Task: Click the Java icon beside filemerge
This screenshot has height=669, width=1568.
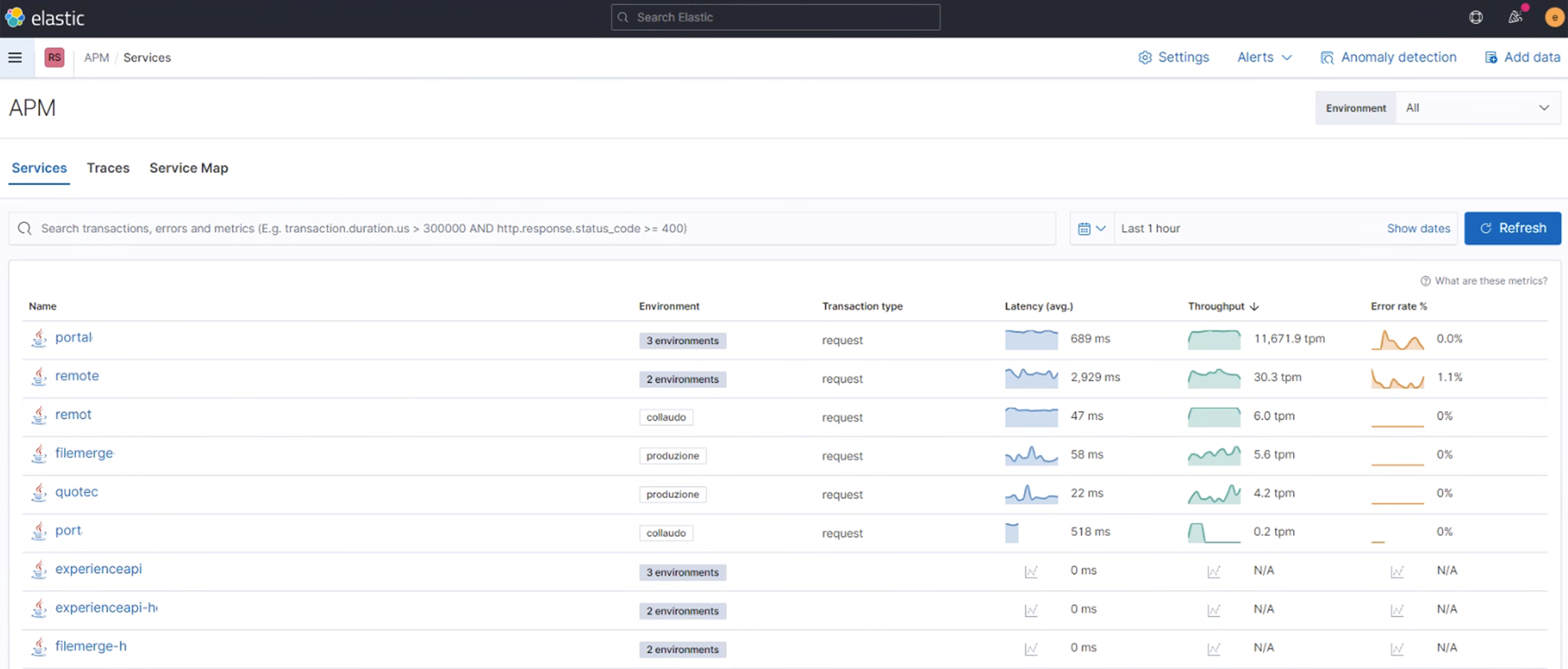Action: 39,454
